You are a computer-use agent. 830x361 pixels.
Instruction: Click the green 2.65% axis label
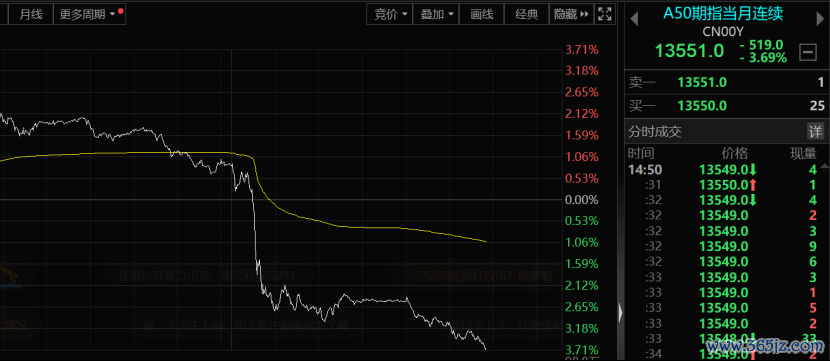click(x=582, y=307)
